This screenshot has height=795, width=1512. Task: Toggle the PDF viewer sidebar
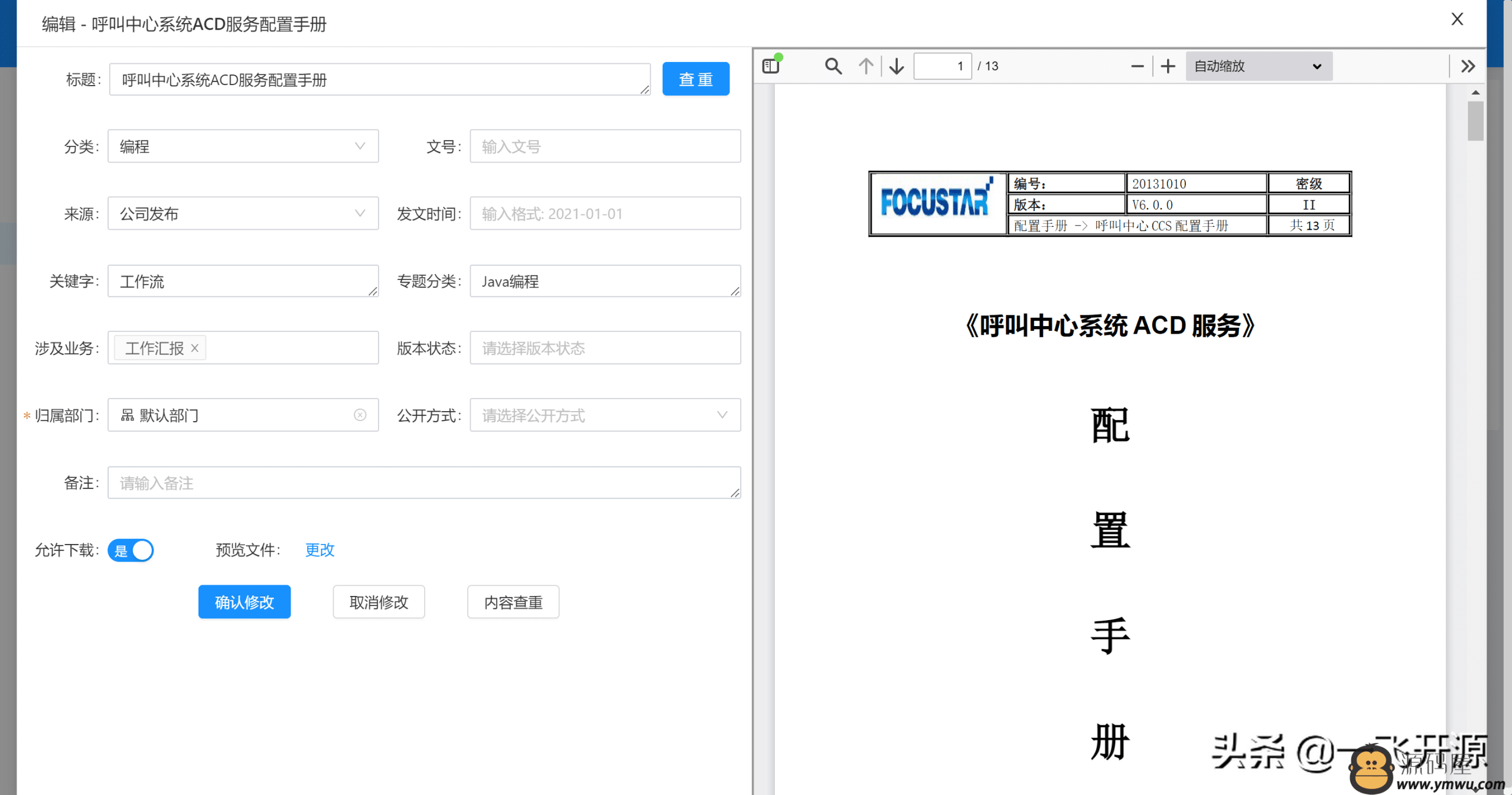pos(771,66)
